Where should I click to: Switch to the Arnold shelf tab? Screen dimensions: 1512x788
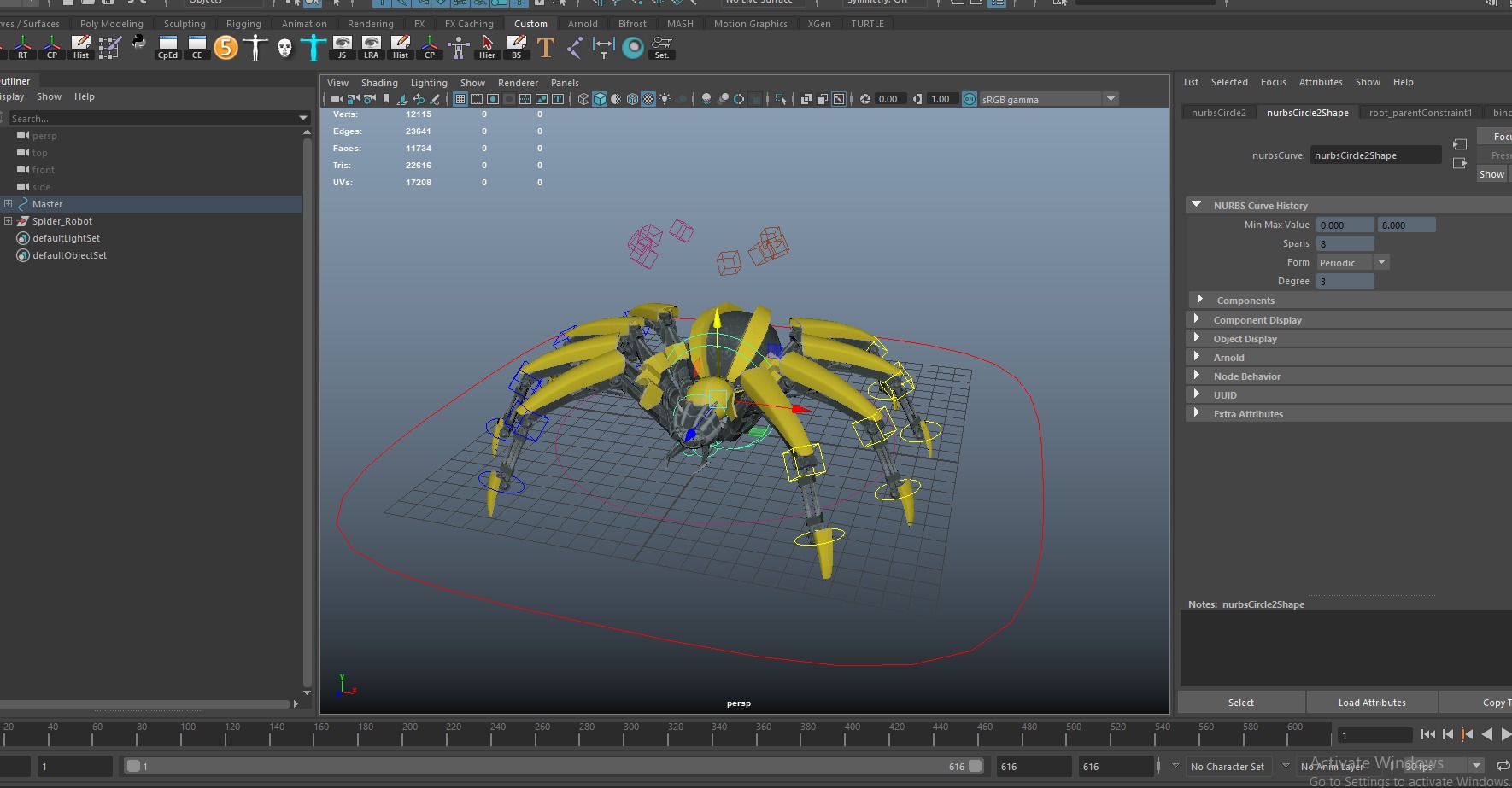click(583, 24)
